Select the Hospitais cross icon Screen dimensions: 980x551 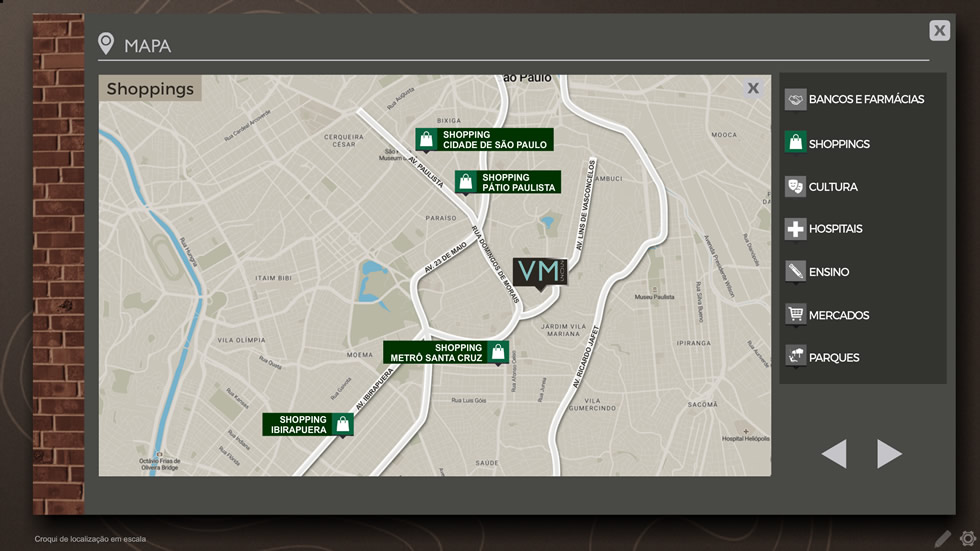pos(795,229)
